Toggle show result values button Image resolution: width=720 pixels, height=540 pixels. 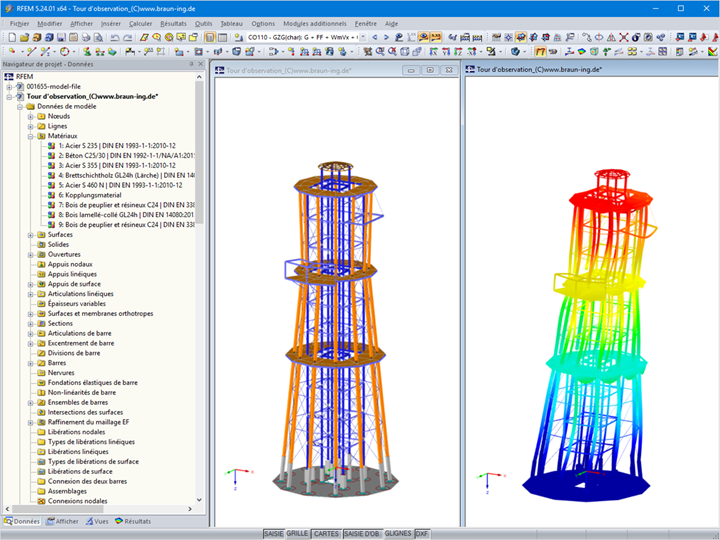point(435,37)
